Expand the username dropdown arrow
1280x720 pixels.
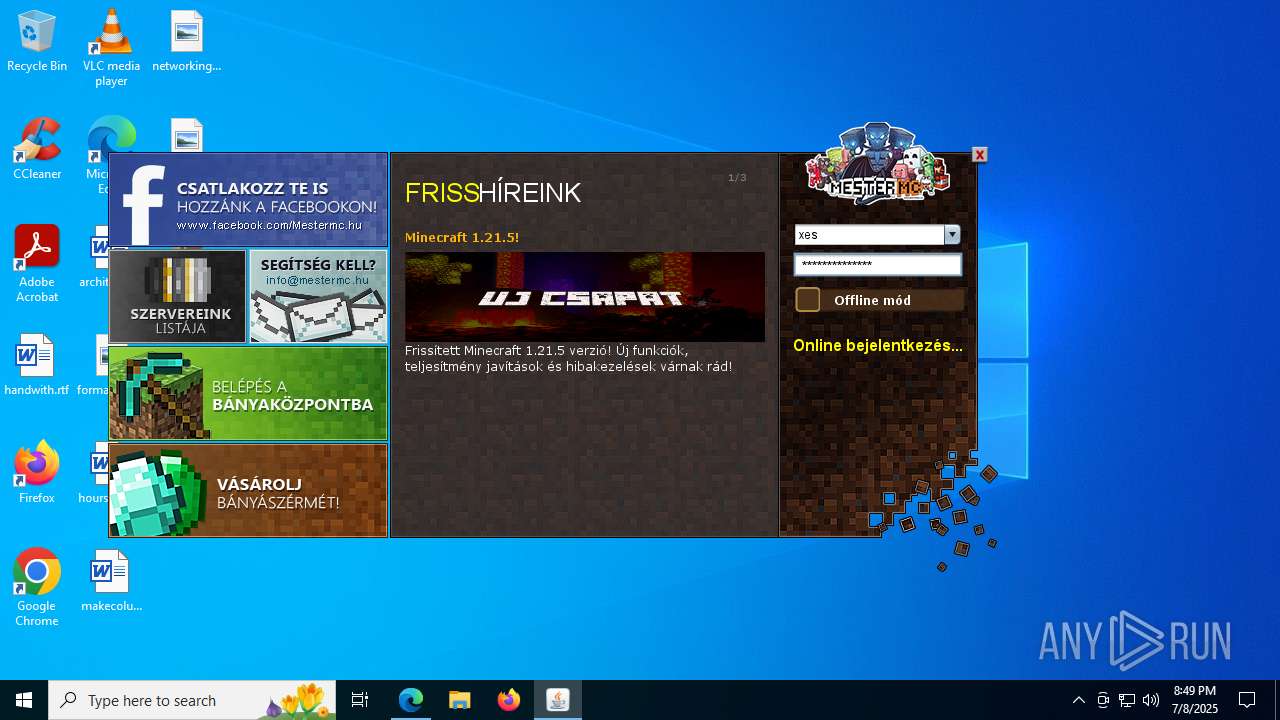click(952, 235)
